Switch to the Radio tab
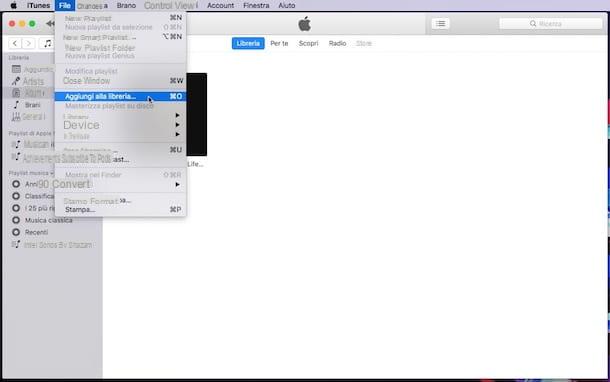 [337, 43]
